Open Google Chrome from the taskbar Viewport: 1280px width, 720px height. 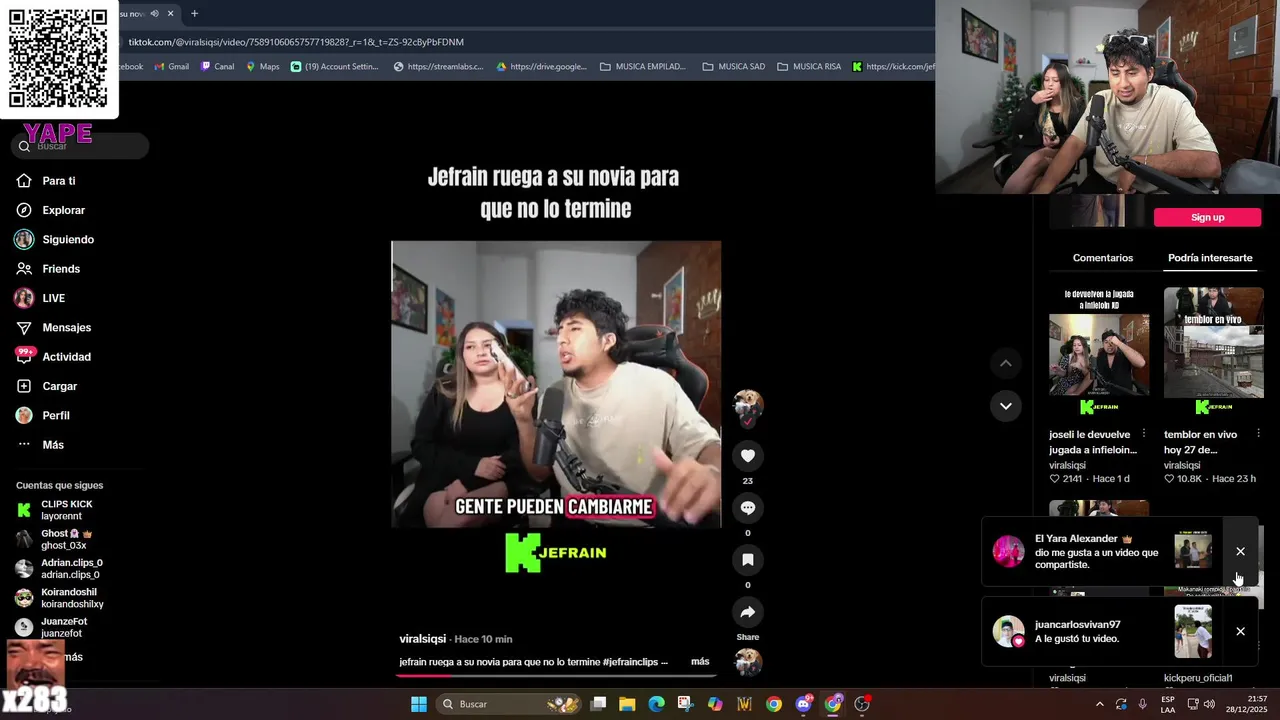(x=774, y=704)
